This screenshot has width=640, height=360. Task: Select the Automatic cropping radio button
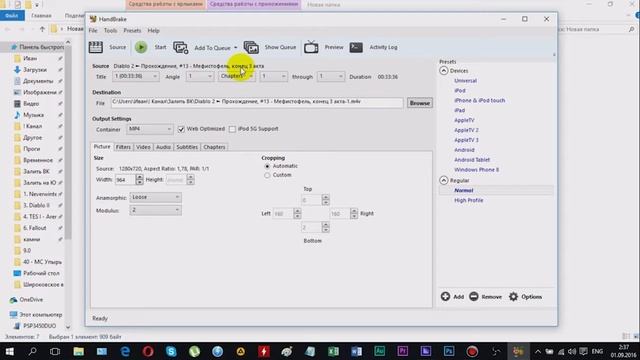click(267, 166)
